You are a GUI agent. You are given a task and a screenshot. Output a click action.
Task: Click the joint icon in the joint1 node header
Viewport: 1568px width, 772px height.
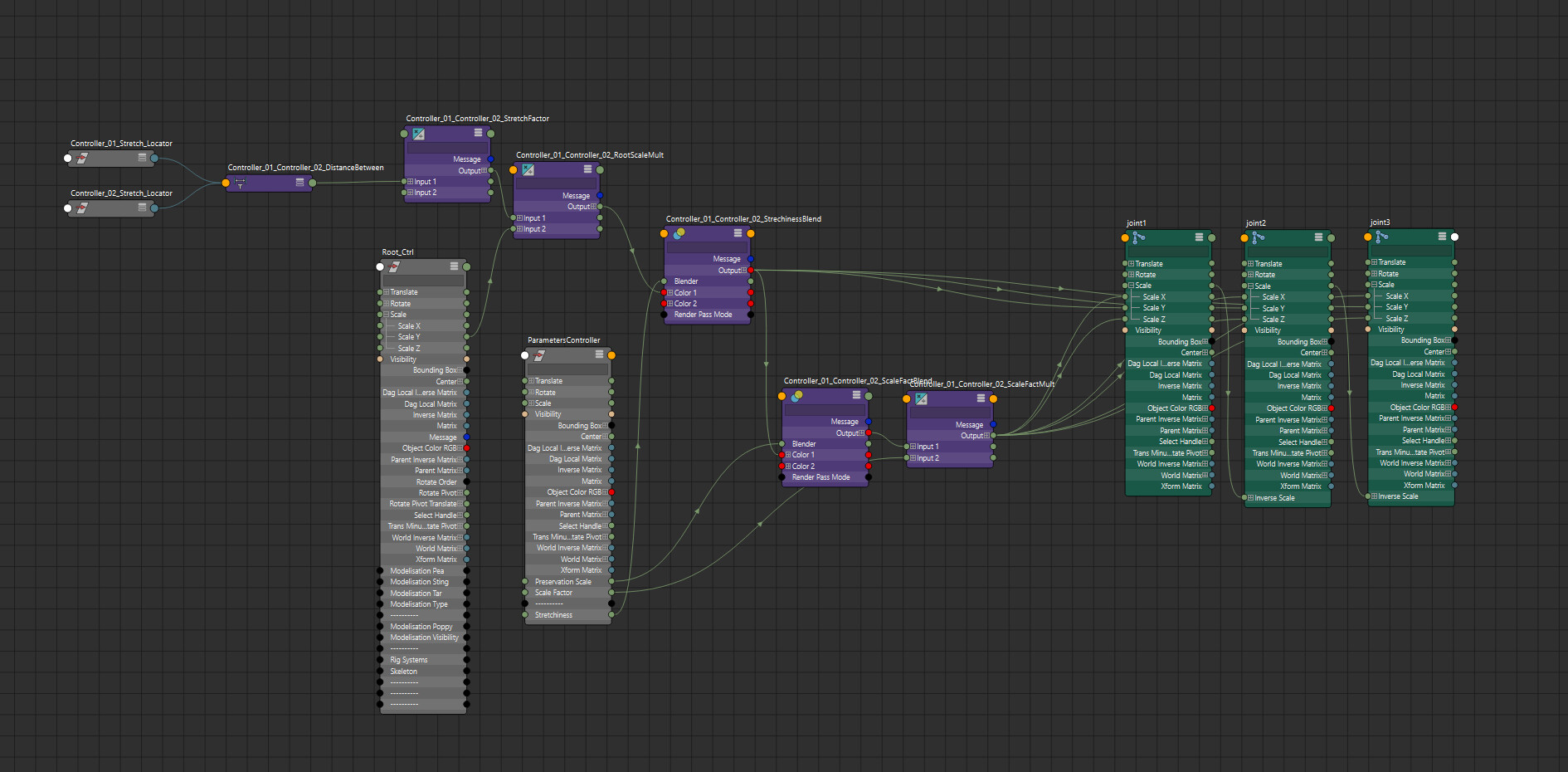pos(1137,238)
